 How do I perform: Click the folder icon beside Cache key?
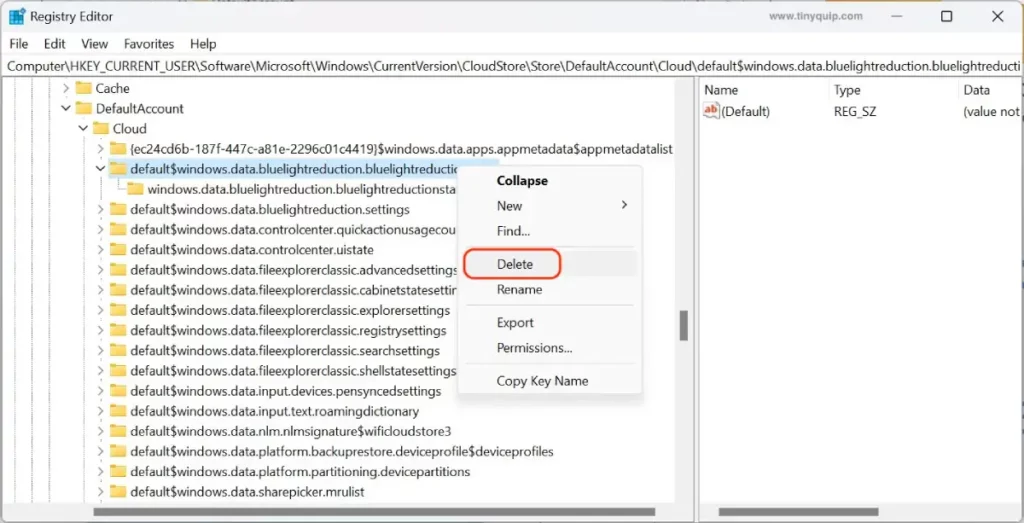coord(83,88)
